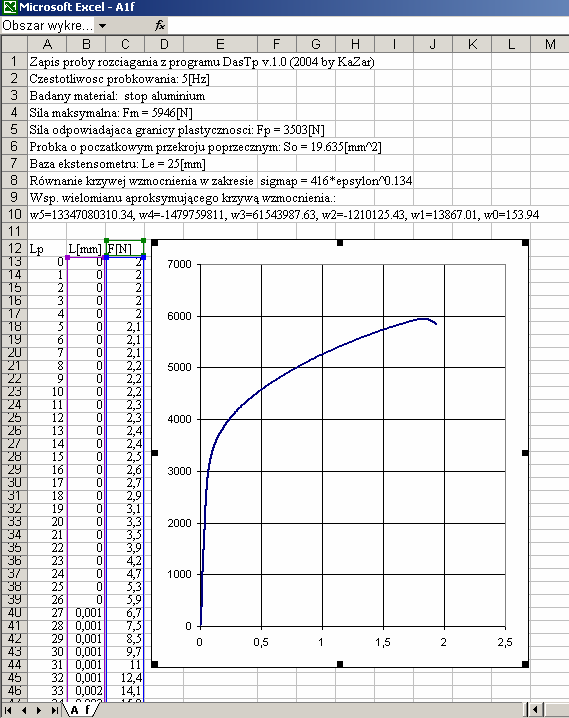Select column M header
The image size is (569, 718).
[x=550, y=44]
